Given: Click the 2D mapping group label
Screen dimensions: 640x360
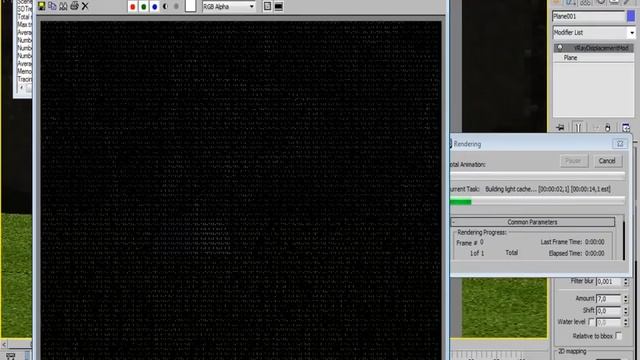Looking at the screenshot, I should (x=572, y=351).
